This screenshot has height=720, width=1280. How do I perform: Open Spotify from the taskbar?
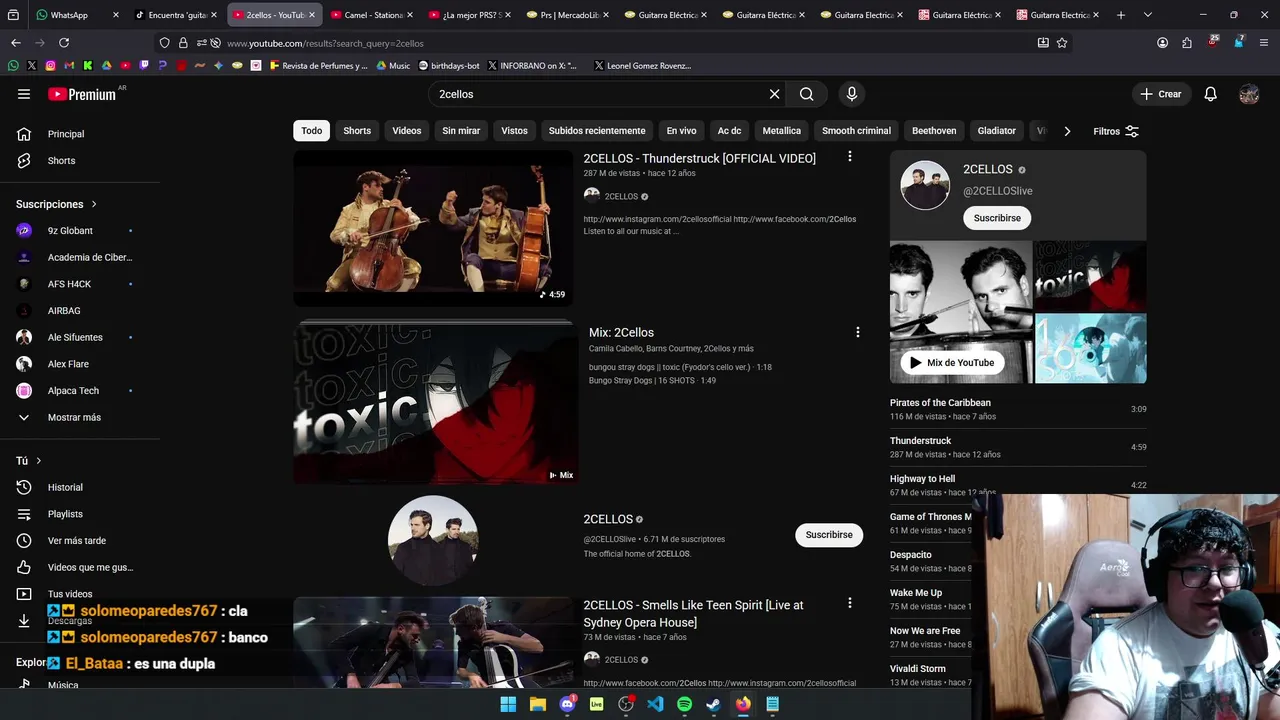[684, 704]
